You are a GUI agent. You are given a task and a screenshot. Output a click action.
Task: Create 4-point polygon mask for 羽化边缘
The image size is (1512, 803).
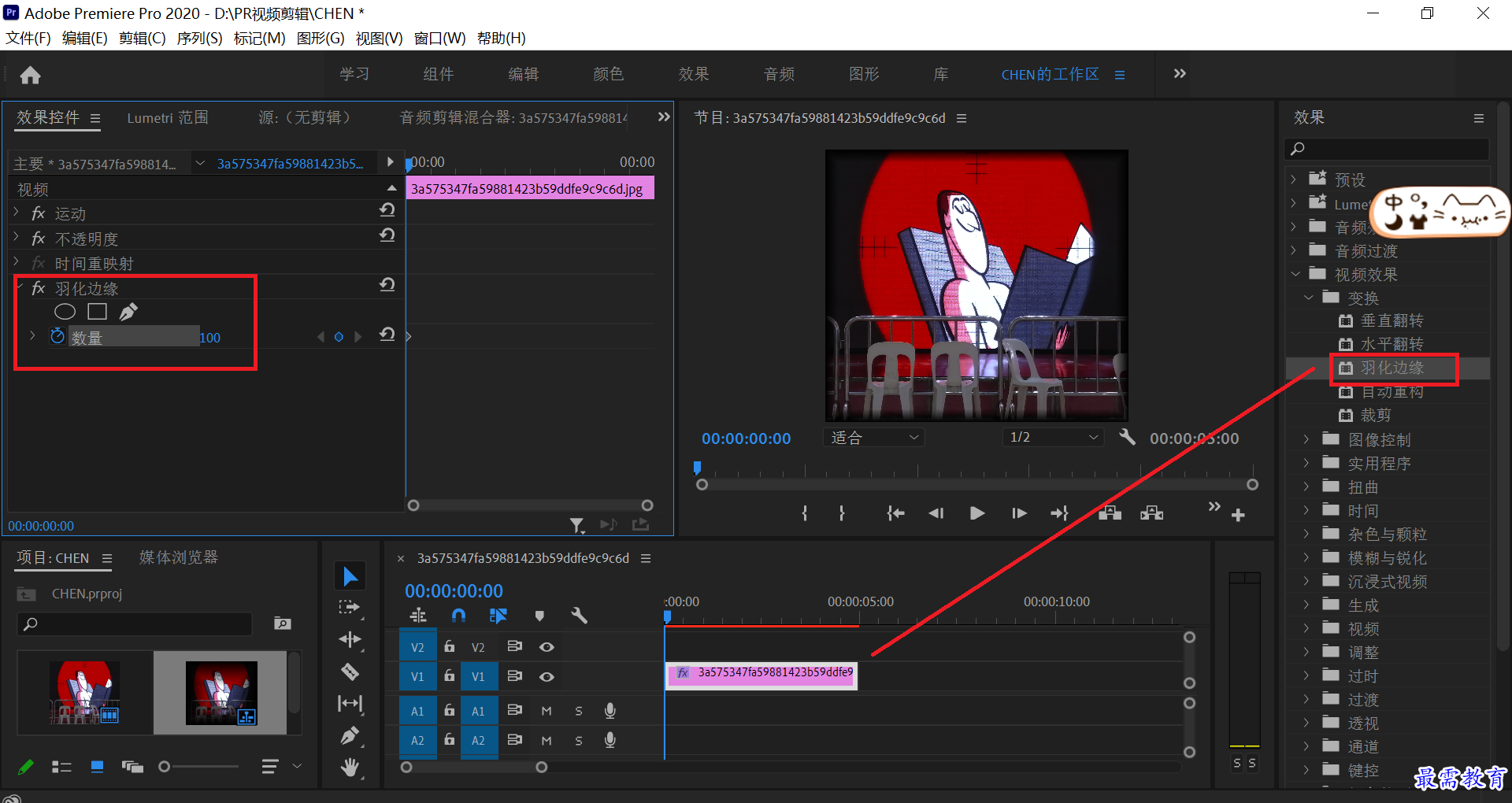click(x=97, y=312)
